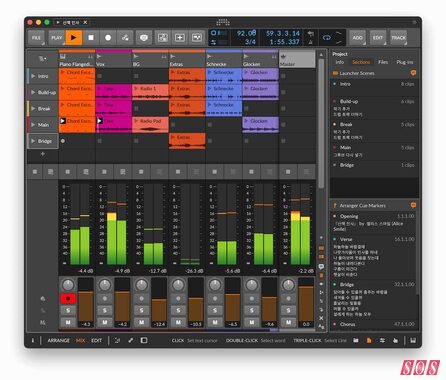Click the launcher vertical scrollbar
This screenshot has width=446, height=380.
(321, 123)
